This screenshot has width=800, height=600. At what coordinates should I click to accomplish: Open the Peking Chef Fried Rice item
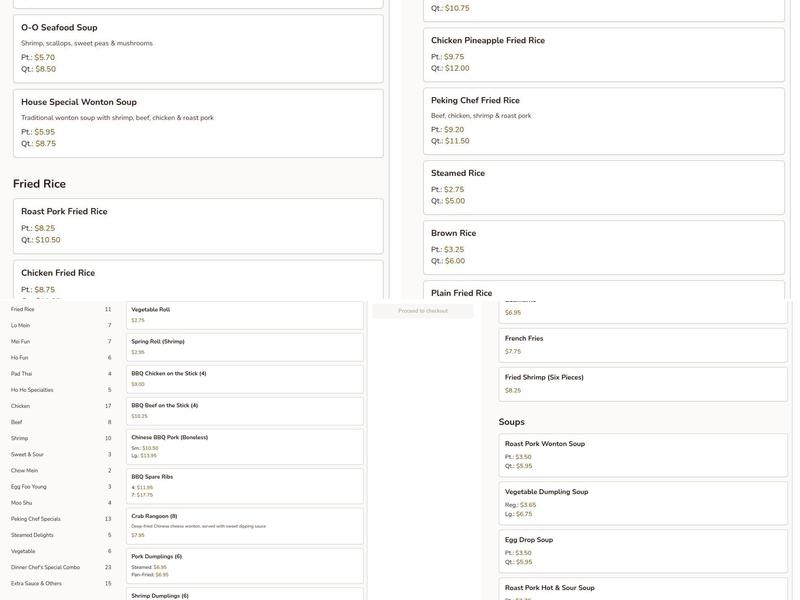pos(604,121)
